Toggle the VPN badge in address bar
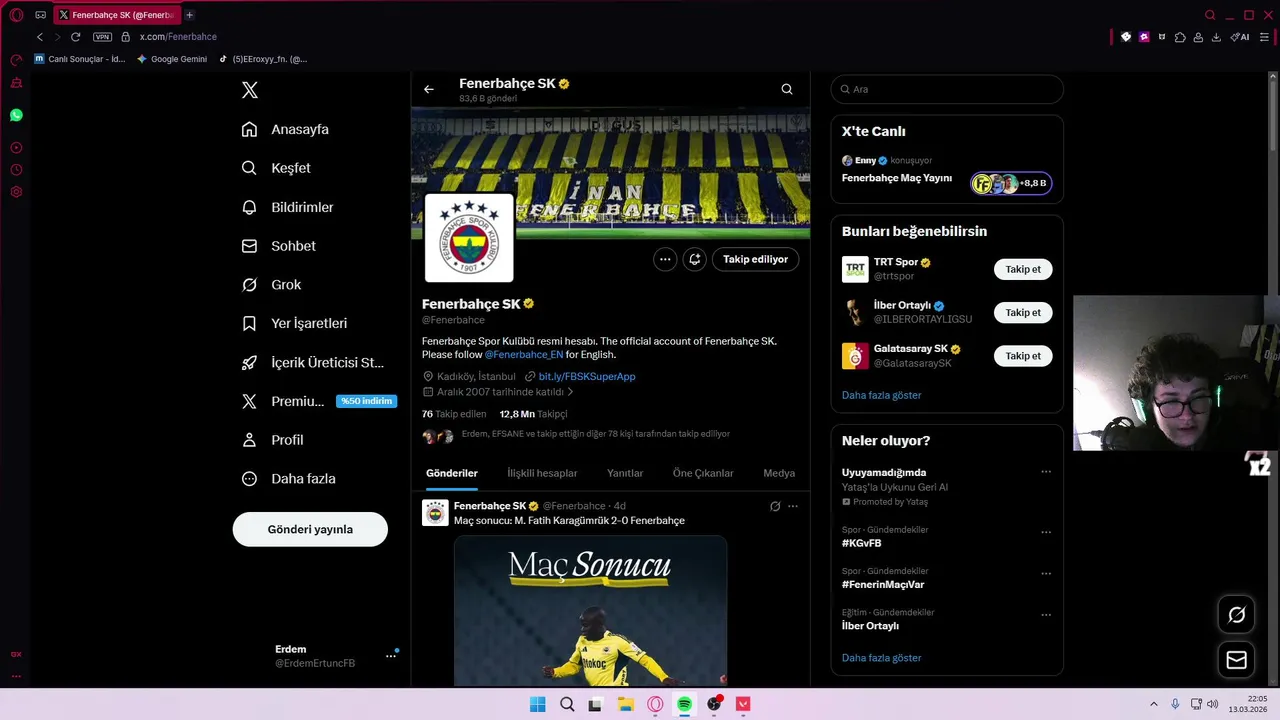This screenshot has width=1280, height=720. click(x=102, y=37)
